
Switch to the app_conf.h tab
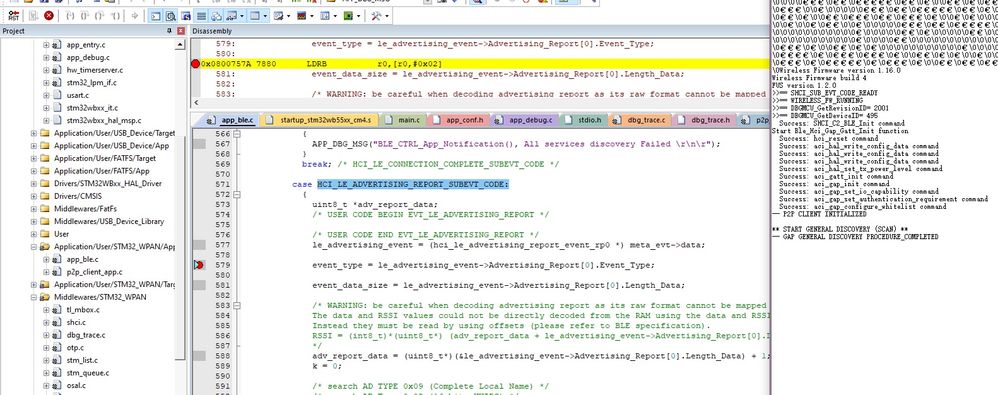tap(458, 120)
